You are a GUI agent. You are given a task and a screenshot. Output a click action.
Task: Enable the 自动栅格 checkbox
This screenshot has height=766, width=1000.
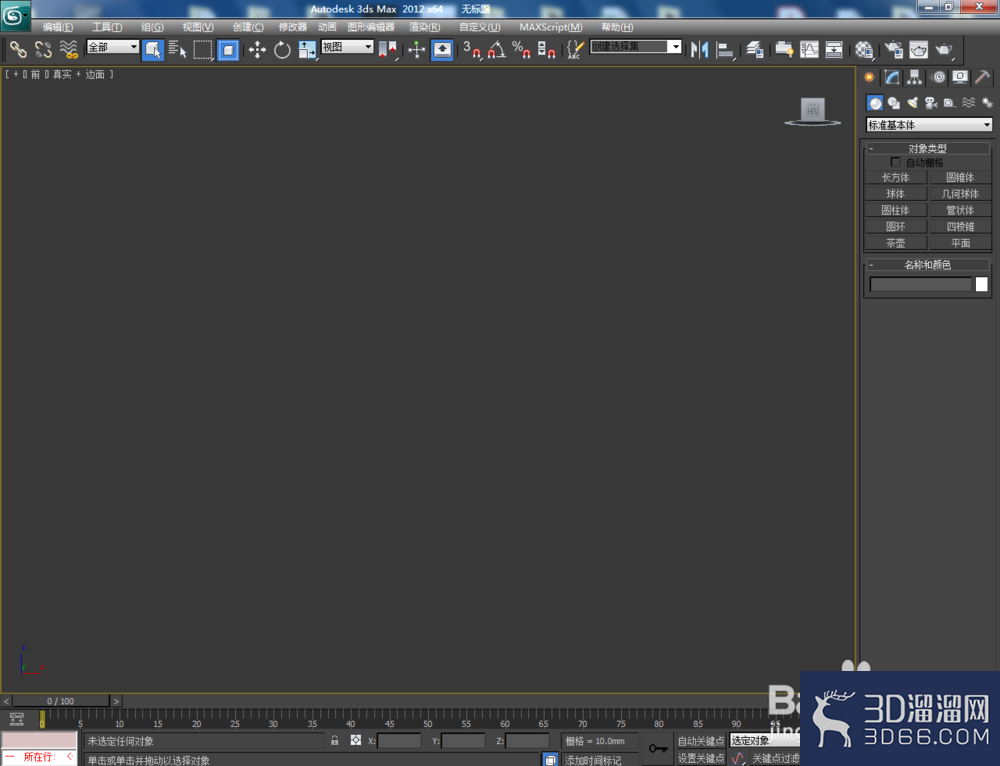(x=895, y=162)
